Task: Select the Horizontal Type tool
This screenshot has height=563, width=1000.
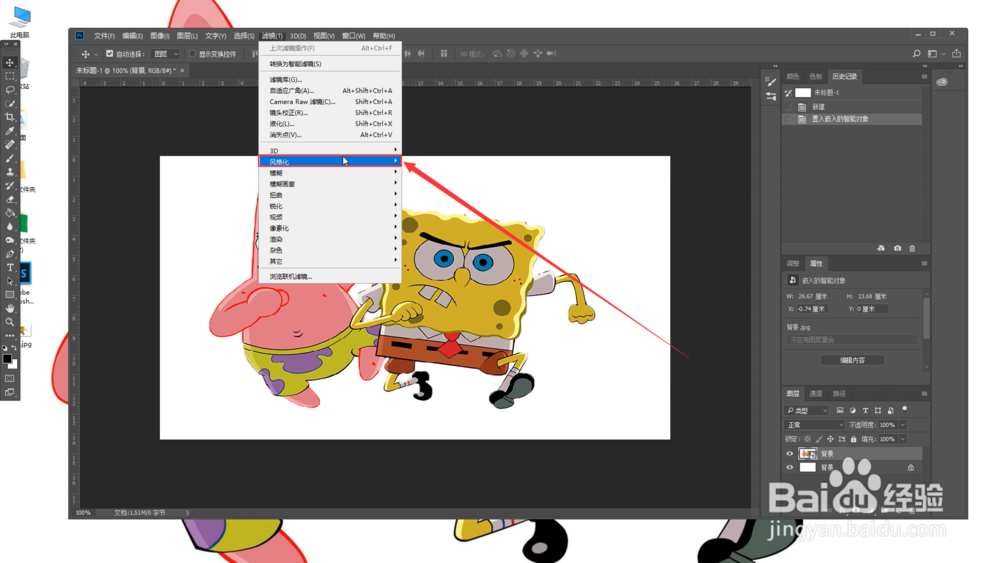Action: click(x=10, y=268)
